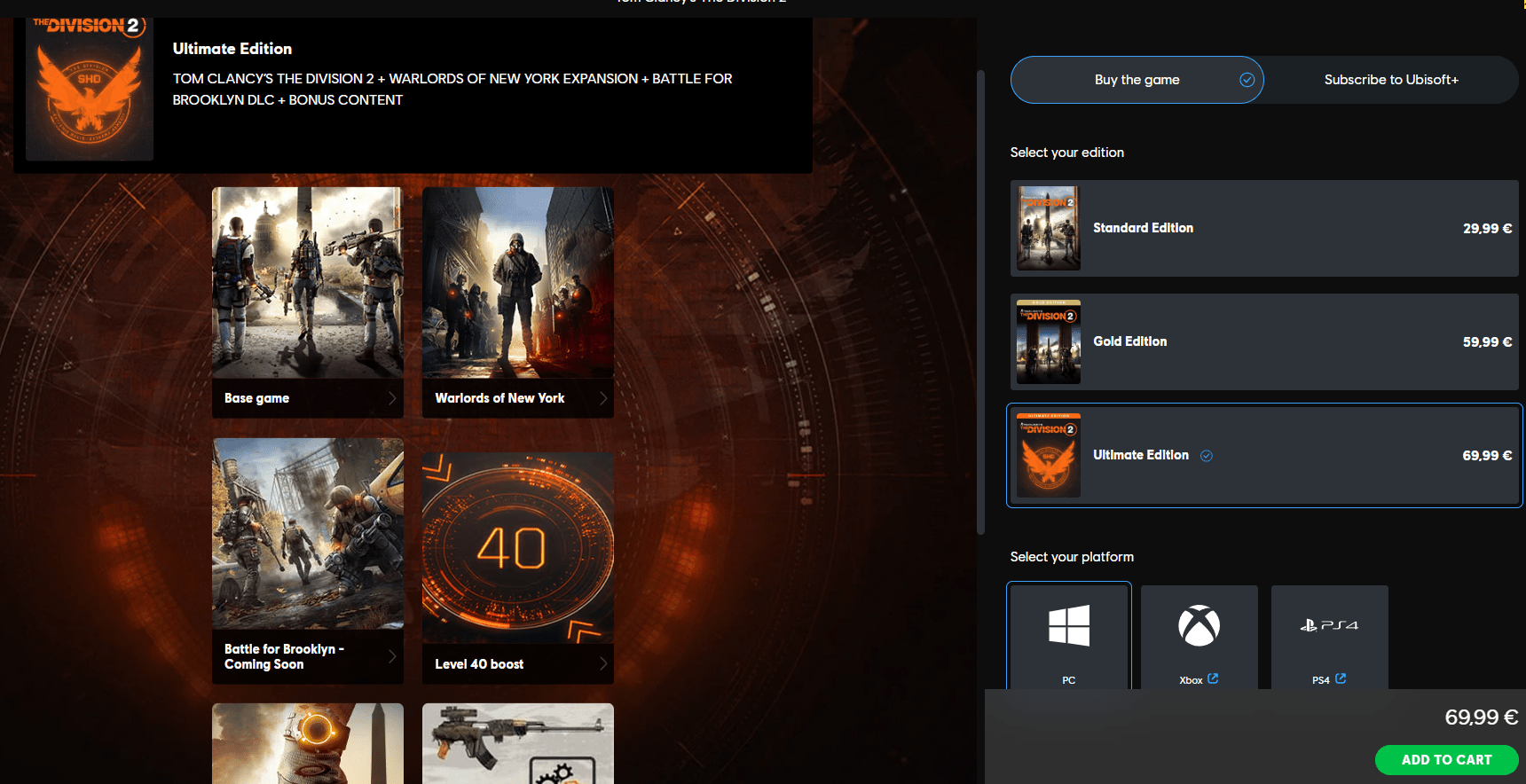Click the 69,99 € total above Add to Cart
The height and width of the screenshot is (784, 1526).
1482,717
